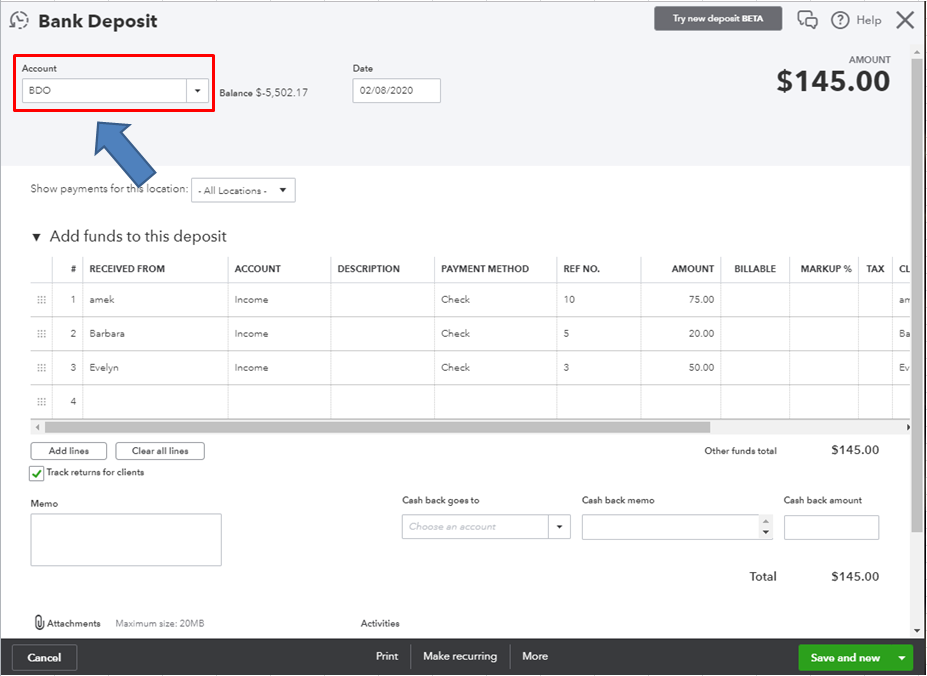Click the MARKUP % column header
927x676 pixels.
click(x=826, y=269)
